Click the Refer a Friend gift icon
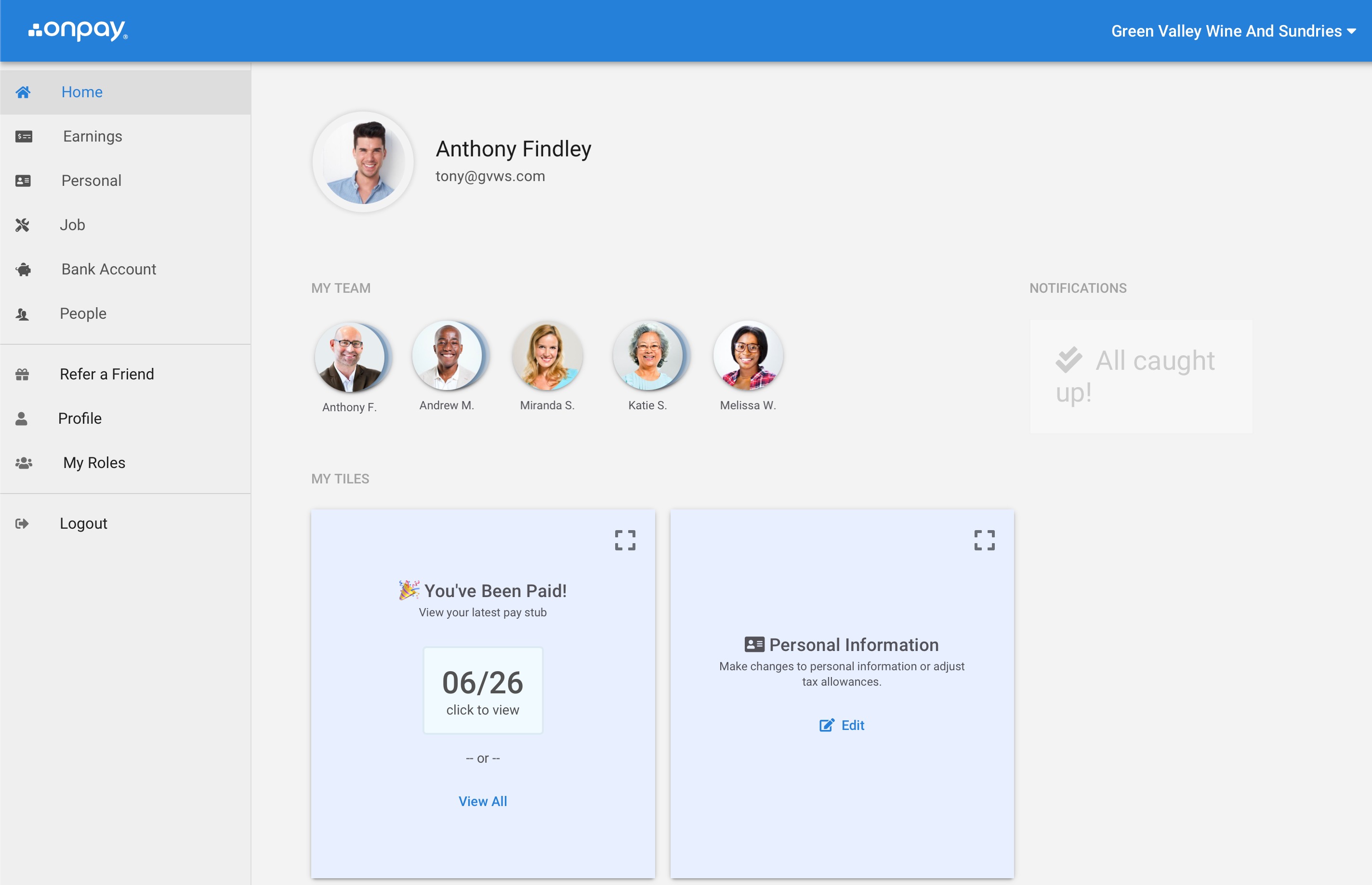 tap(23, 374)
